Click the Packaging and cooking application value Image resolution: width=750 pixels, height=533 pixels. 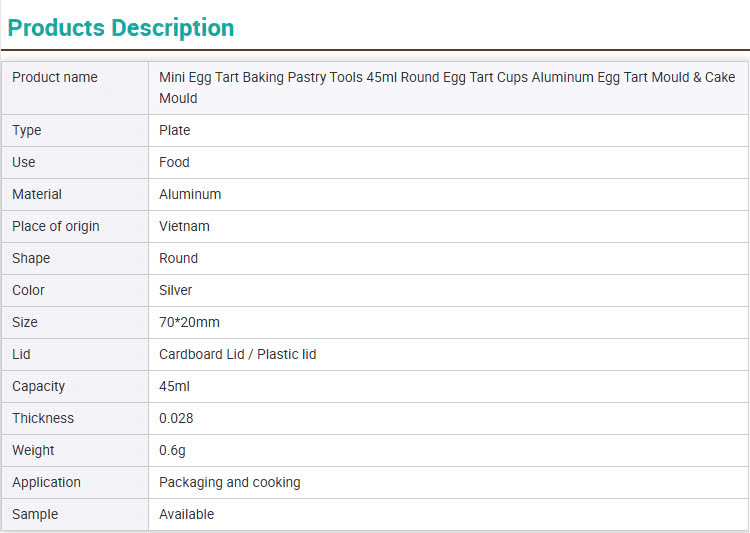(x=230, y=482)
